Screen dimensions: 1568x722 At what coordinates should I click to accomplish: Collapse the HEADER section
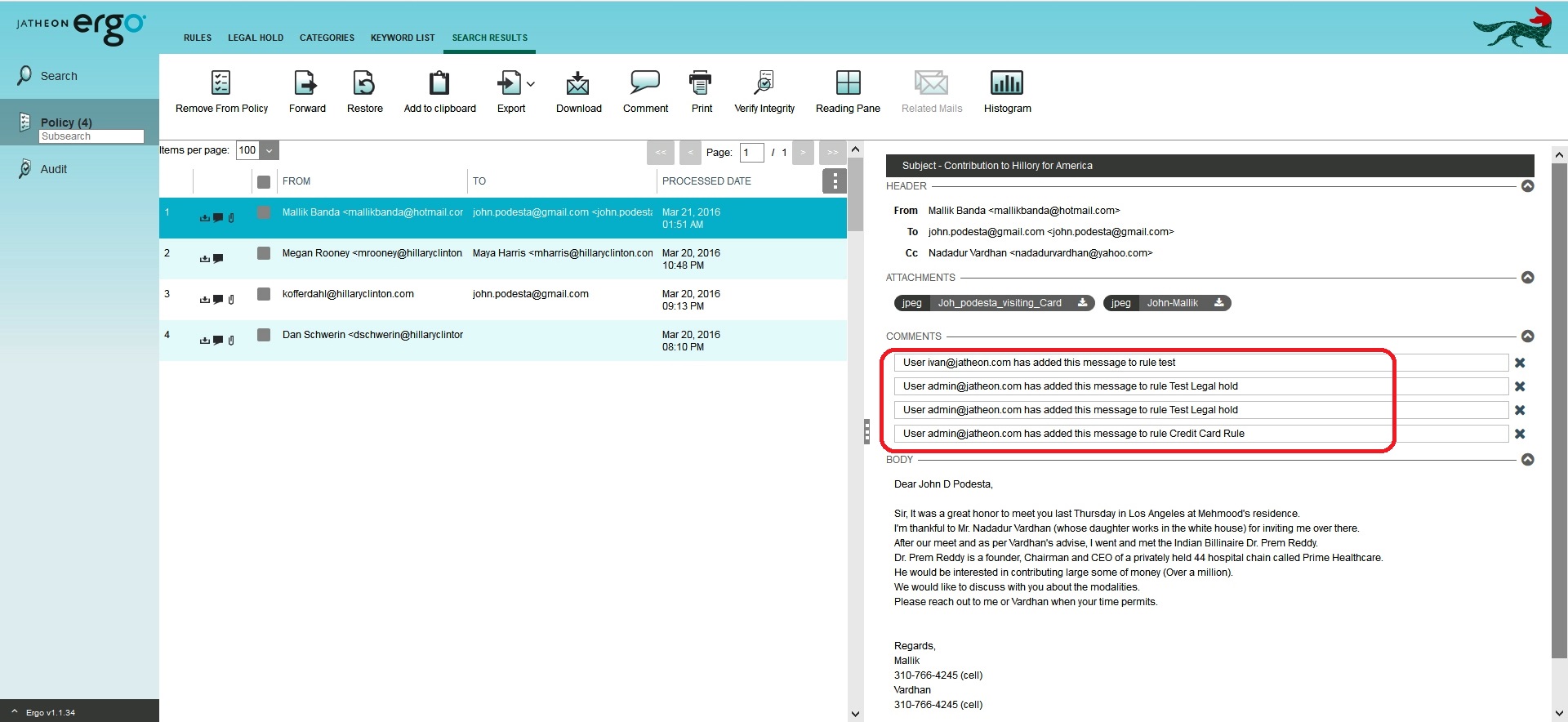click(x=1527, y=186)
